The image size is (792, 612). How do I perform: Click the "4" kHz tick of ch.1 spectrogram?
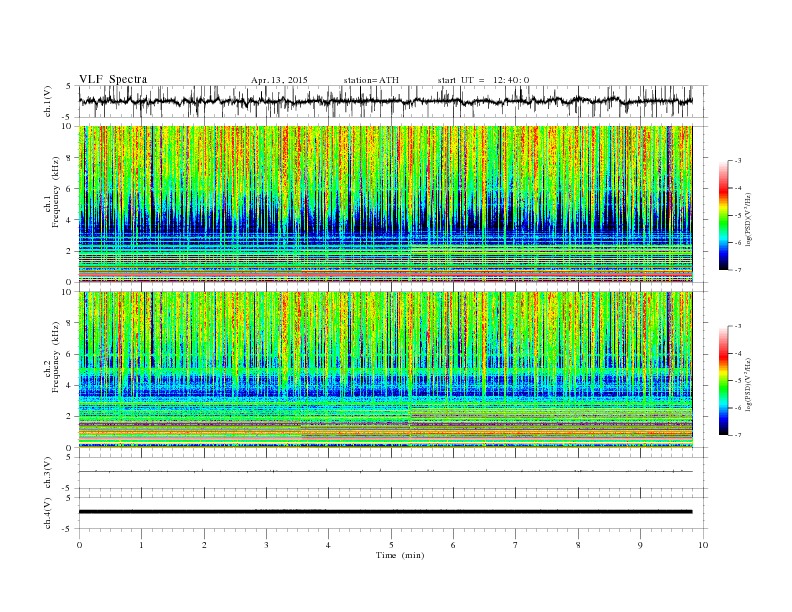pyautogui.click(x=69, y=220)
